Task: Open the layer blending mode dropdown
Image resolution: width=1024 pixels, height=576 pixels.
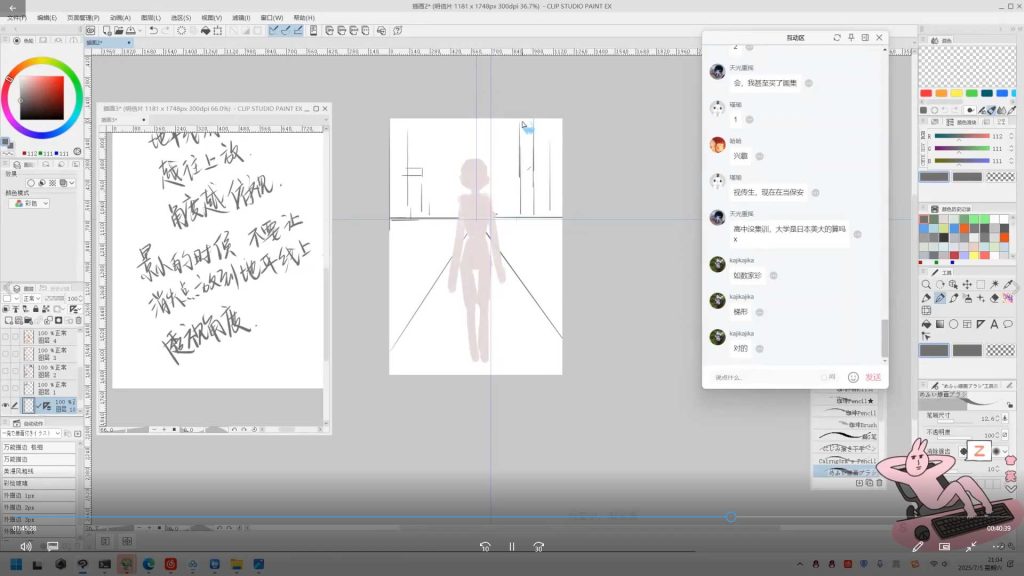Action: pos(34,298)
